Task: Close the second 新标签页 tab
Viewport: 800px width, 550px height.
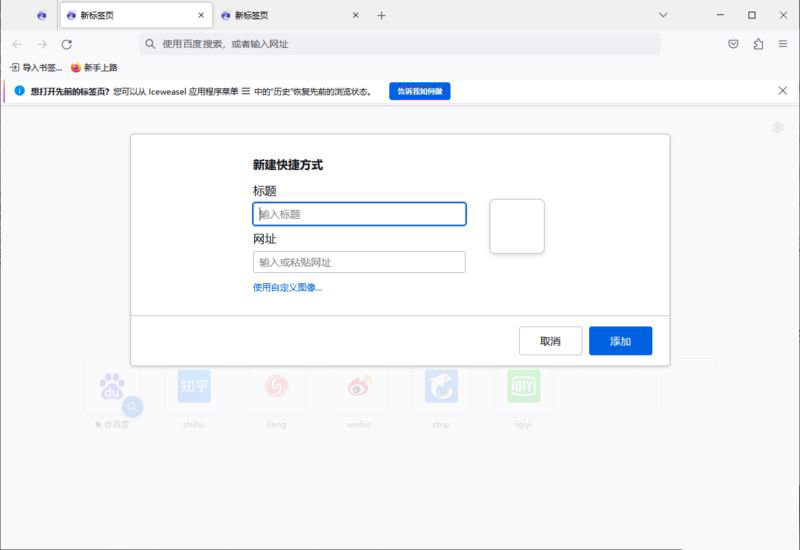Action: click(x=356, y=15)
